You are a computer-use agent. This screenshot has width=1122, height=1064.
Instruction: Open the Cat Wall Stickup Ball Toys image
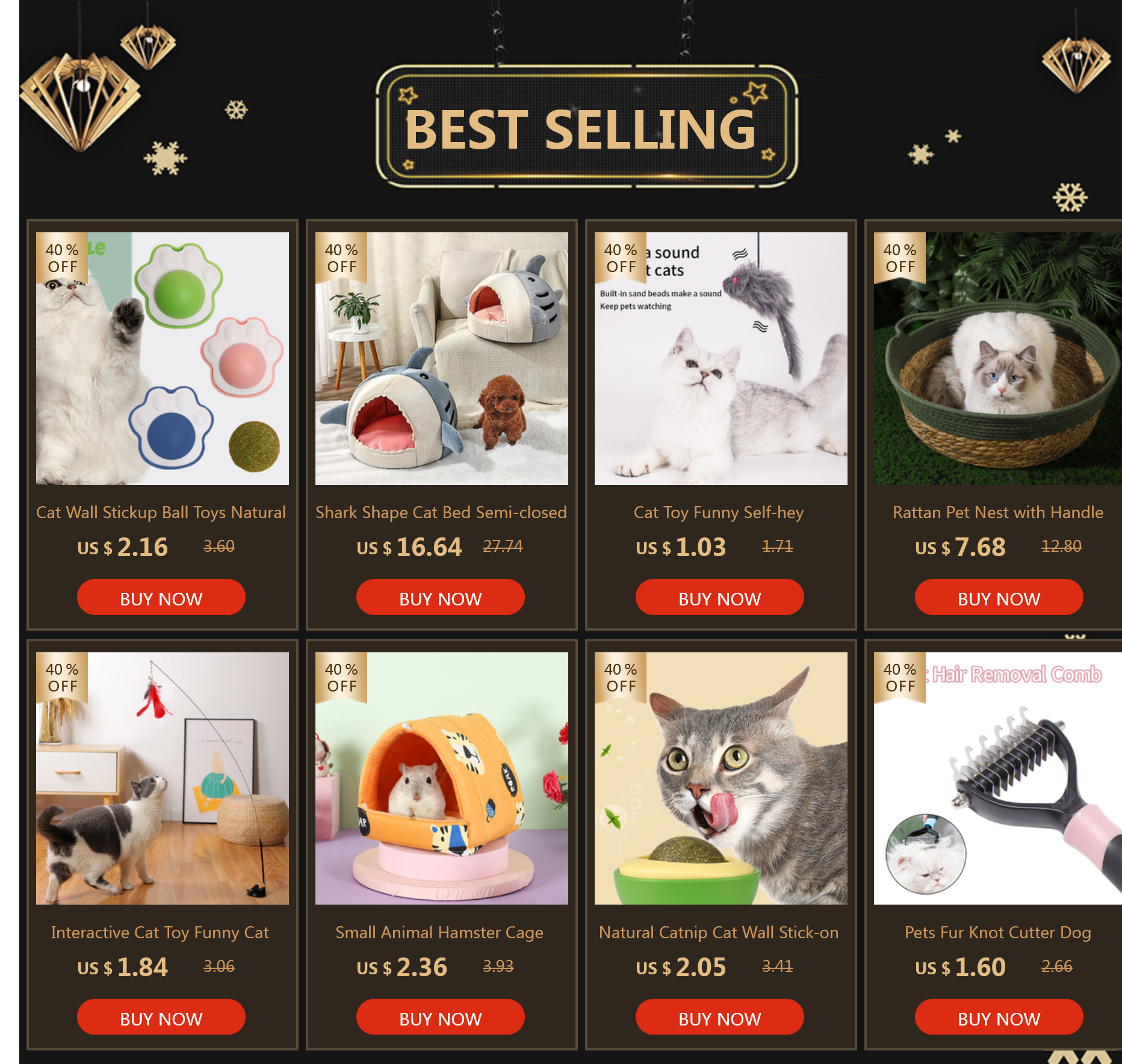click(163, 359)
